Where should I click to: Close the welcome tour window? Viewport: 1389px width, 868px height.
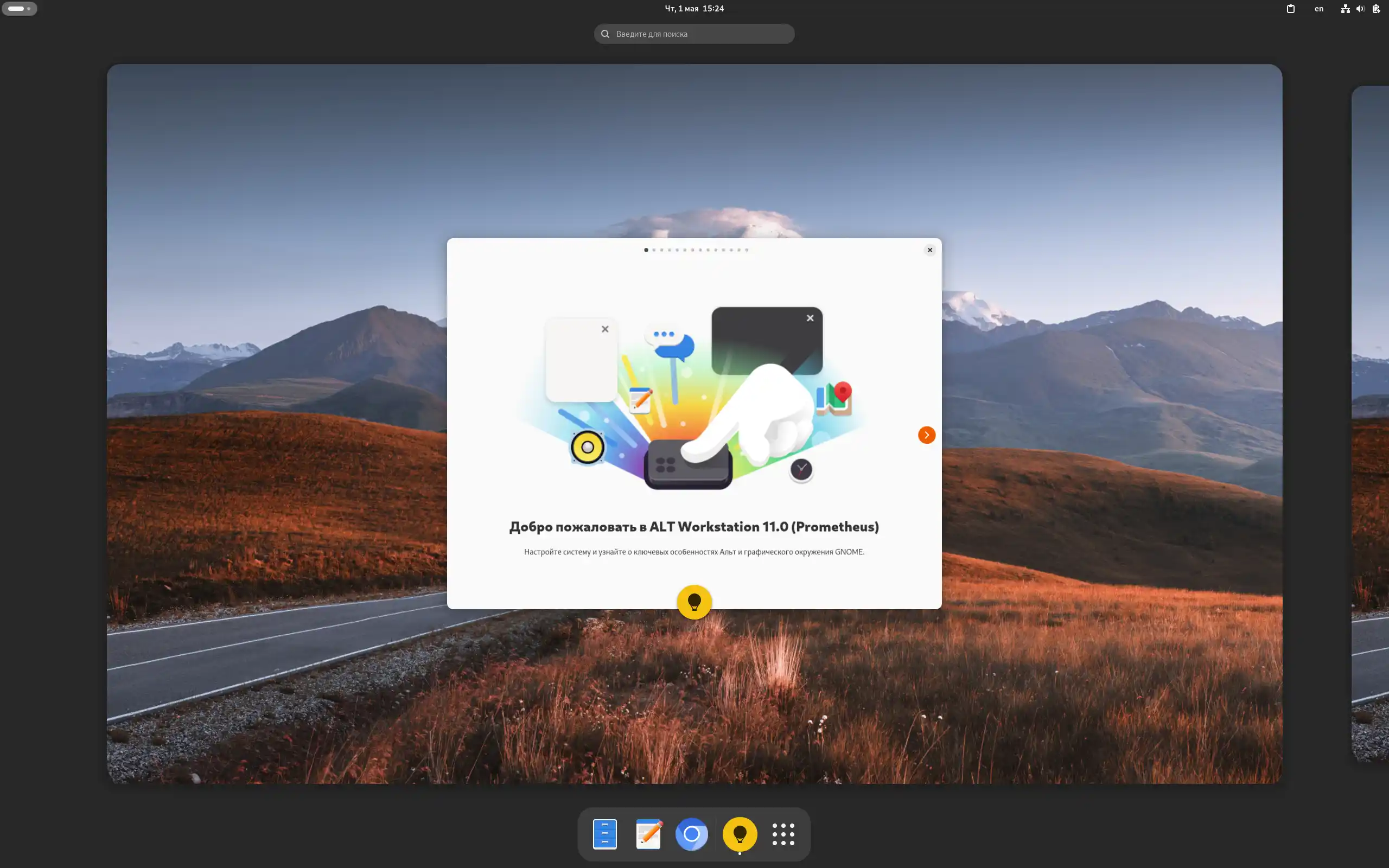[x=930, y=250]
